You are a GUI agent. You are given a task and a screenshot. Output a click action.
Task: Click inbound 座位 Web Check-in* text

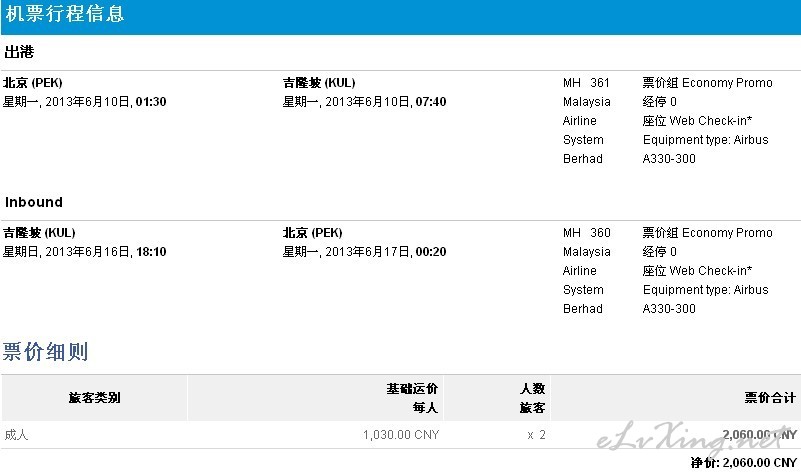(697, 271)
